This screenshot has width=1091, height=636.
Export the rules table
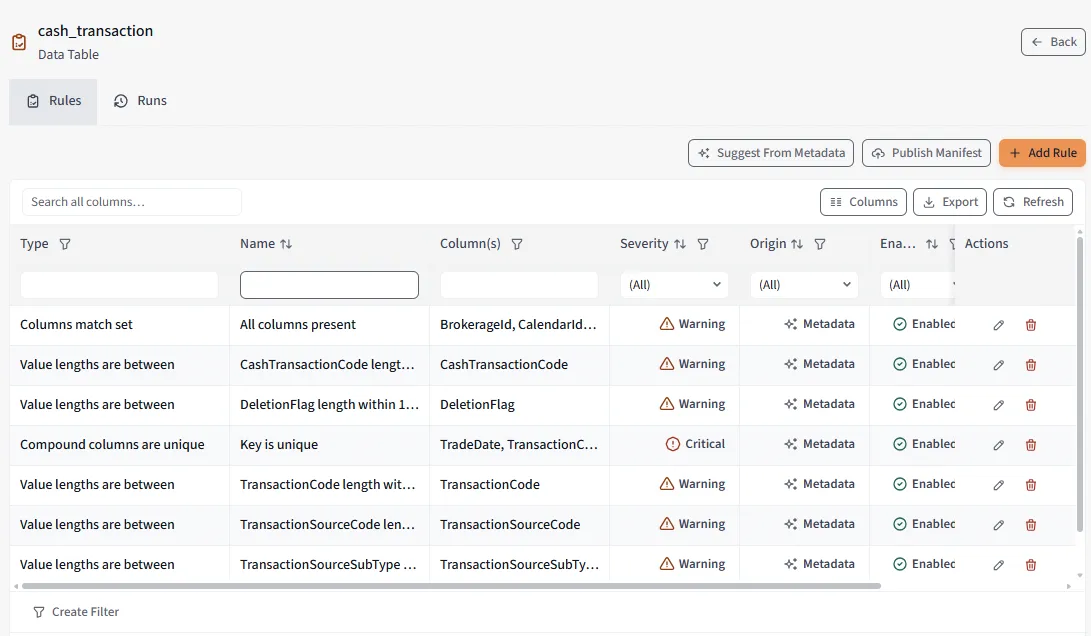pos(950,202)
